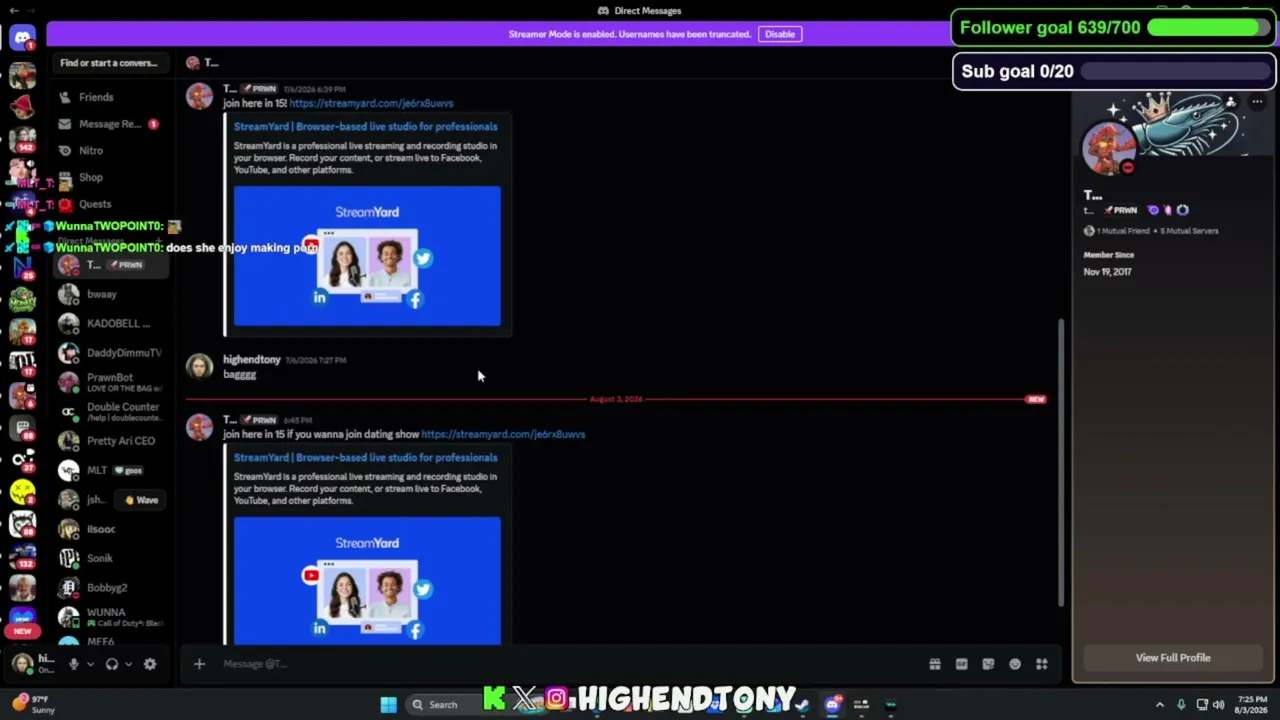Toggle microphone mute

[x=73, y=664]
